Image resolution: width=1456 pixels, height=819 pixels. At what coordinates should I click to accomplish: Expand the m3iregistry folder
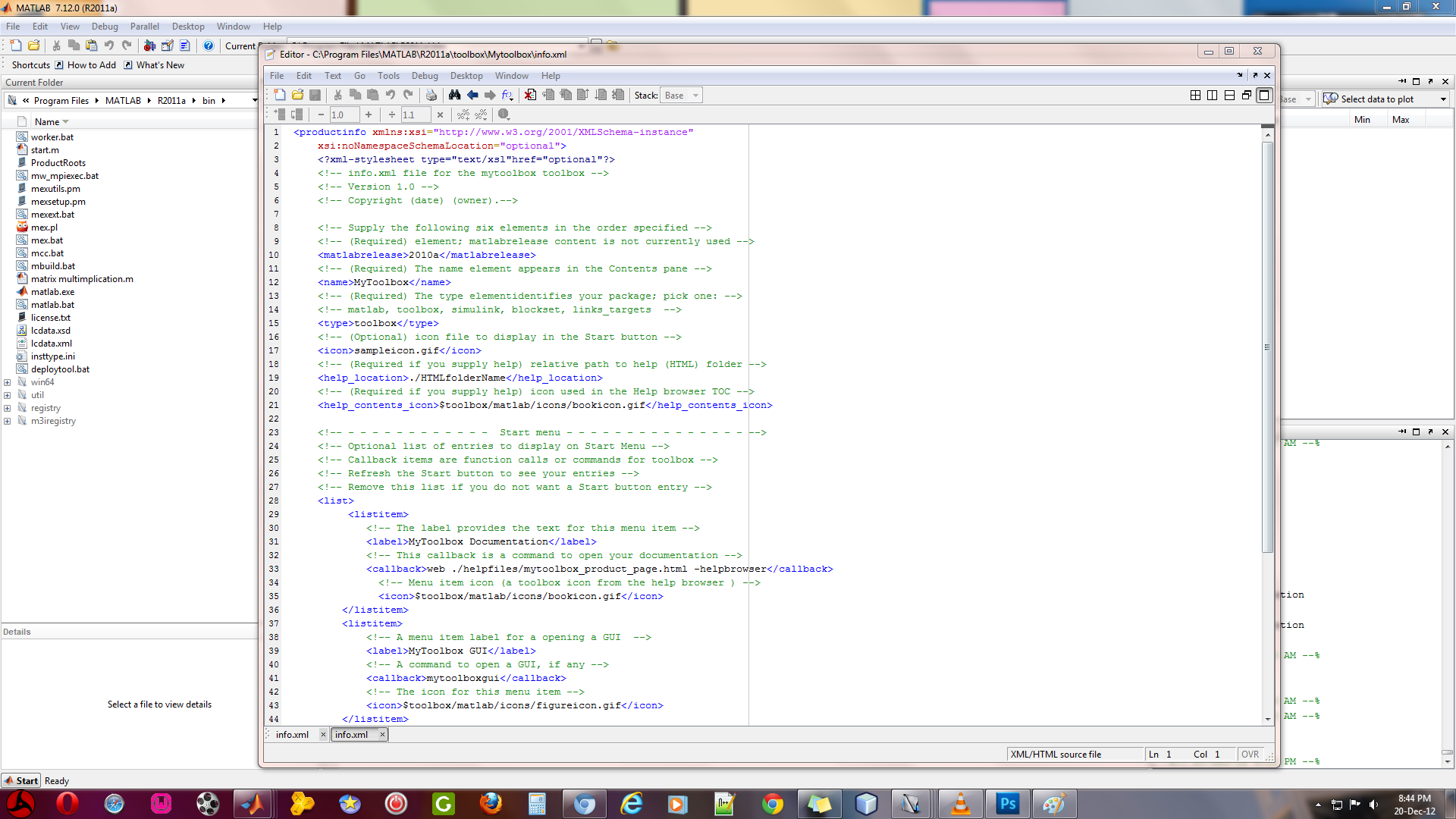7,421
